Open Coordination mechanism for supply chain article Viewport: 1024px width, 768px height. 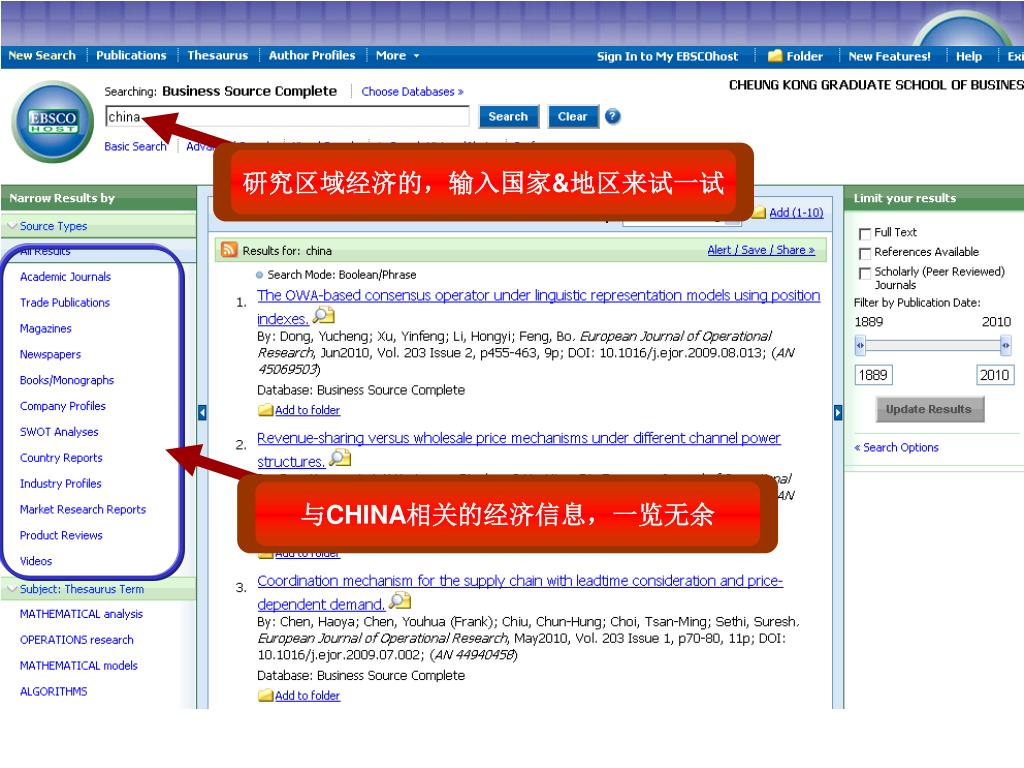coord(520,592)
